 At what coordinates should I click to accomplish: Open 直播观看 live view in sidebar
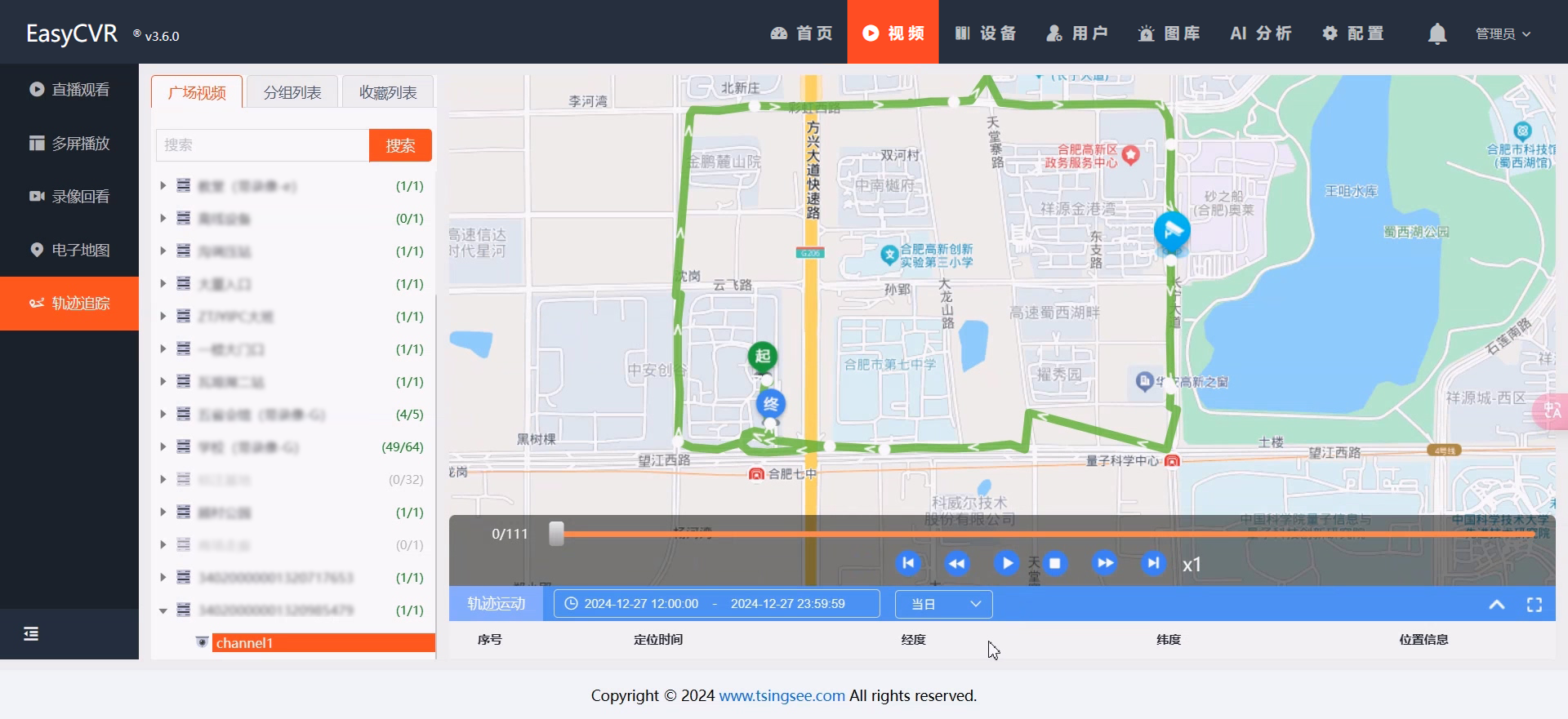point(69,90)
